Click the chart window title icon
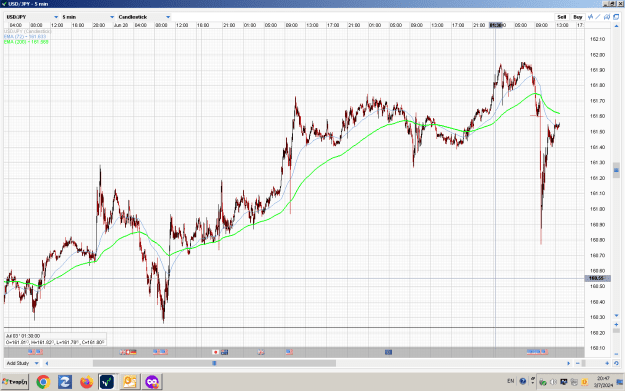Screen dimensions: 625x391 pyautogui.click(x=4, y=4)
